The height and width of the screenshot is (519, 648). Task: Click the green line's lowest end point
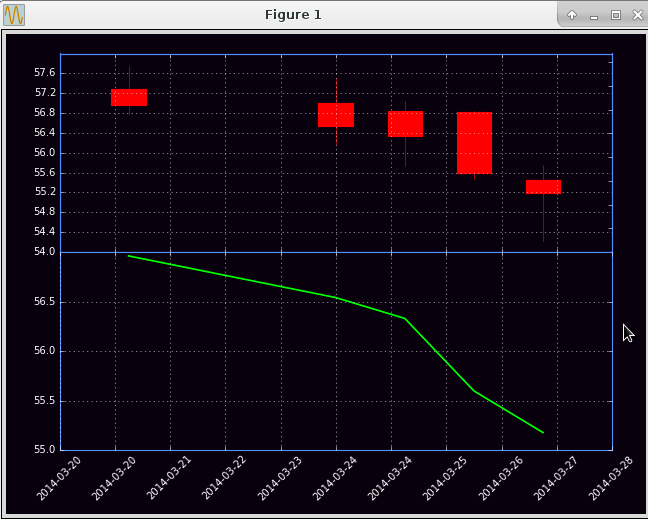[x=543, y=433]
